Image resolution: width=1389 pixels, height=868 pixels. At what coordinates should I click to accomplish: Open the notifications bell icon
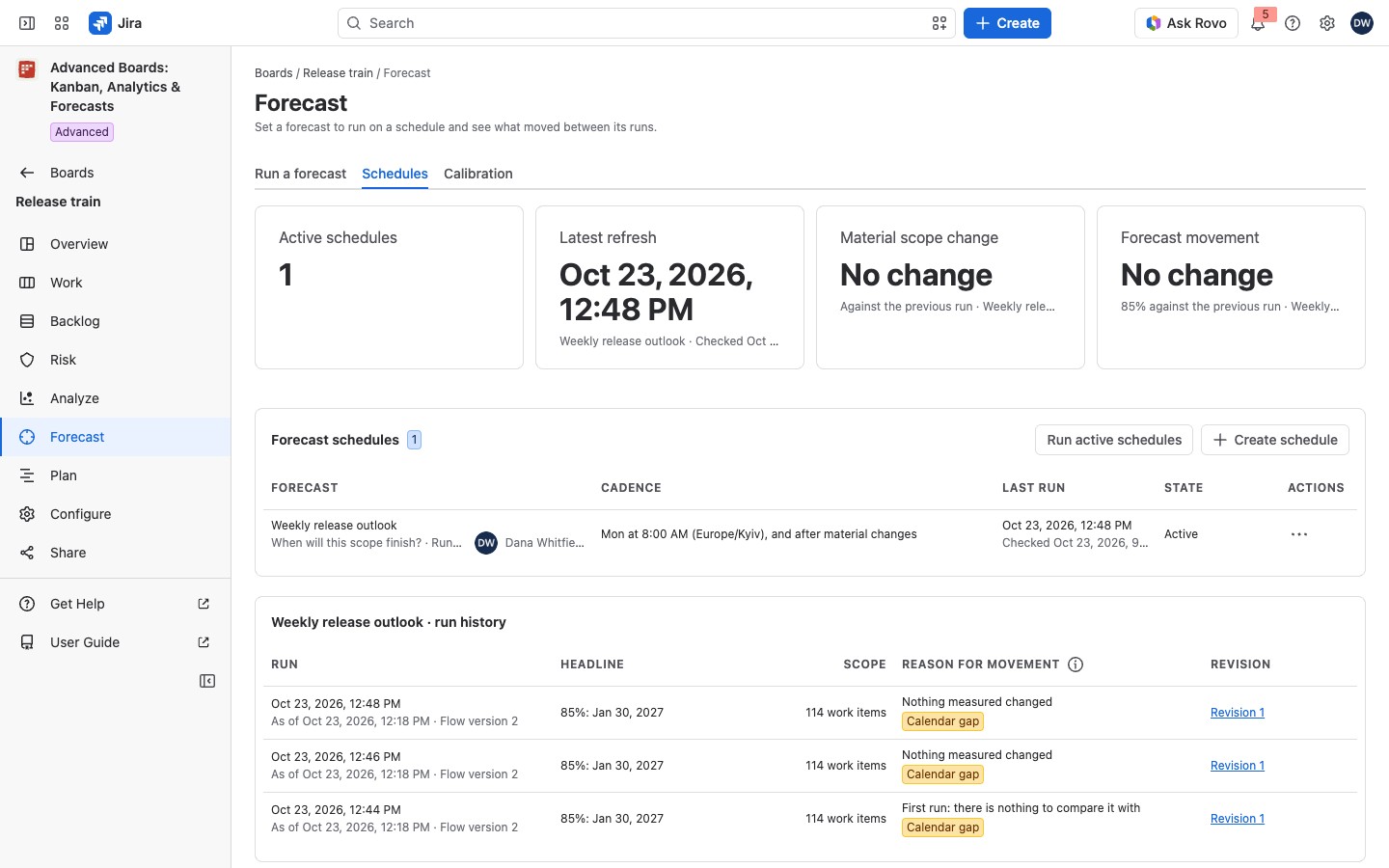click(1258, 23)
